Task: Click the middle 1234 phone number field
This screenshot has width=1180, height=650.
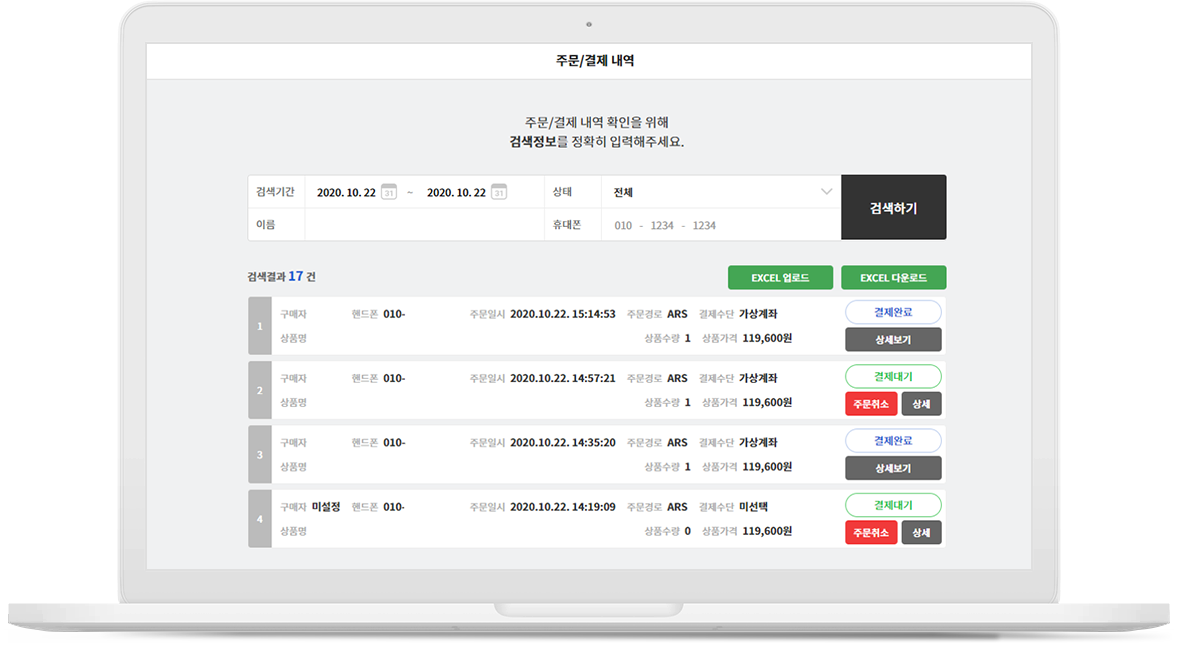Action: point(662,225)
